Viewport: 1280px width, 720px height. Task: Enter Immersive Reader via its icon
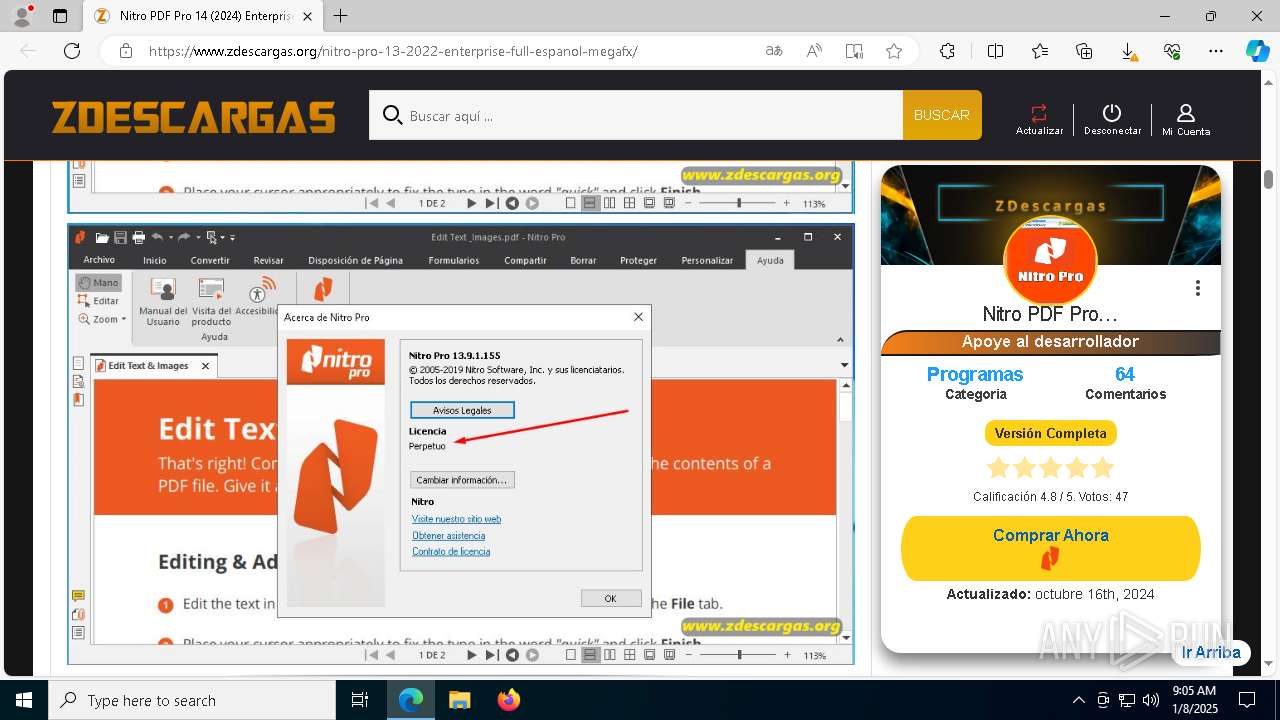tap(854, 51)
